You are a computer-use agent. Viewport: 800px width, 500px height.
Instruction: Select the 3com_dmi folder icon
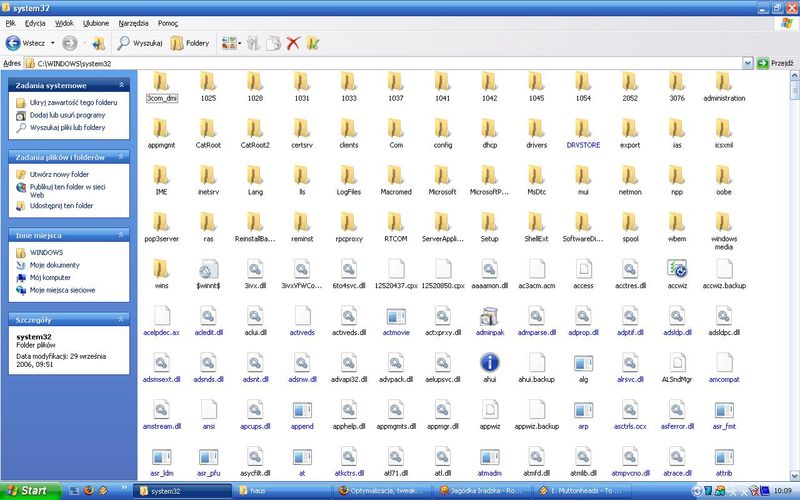pos(161,82)
